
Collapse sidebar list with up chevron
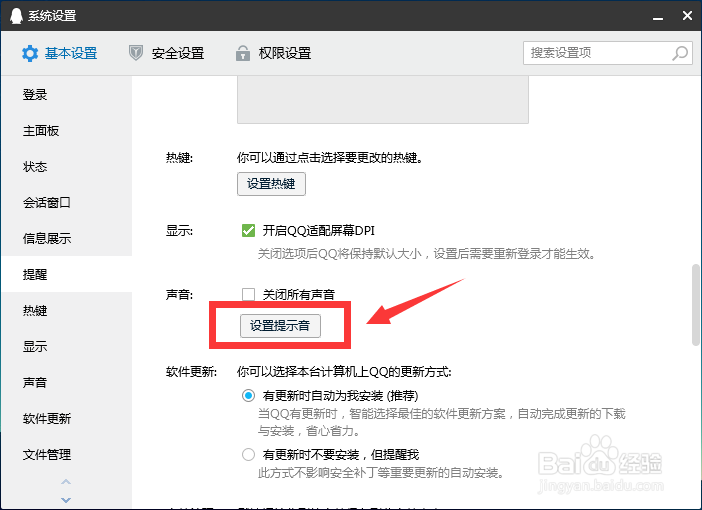coord(66,482)
